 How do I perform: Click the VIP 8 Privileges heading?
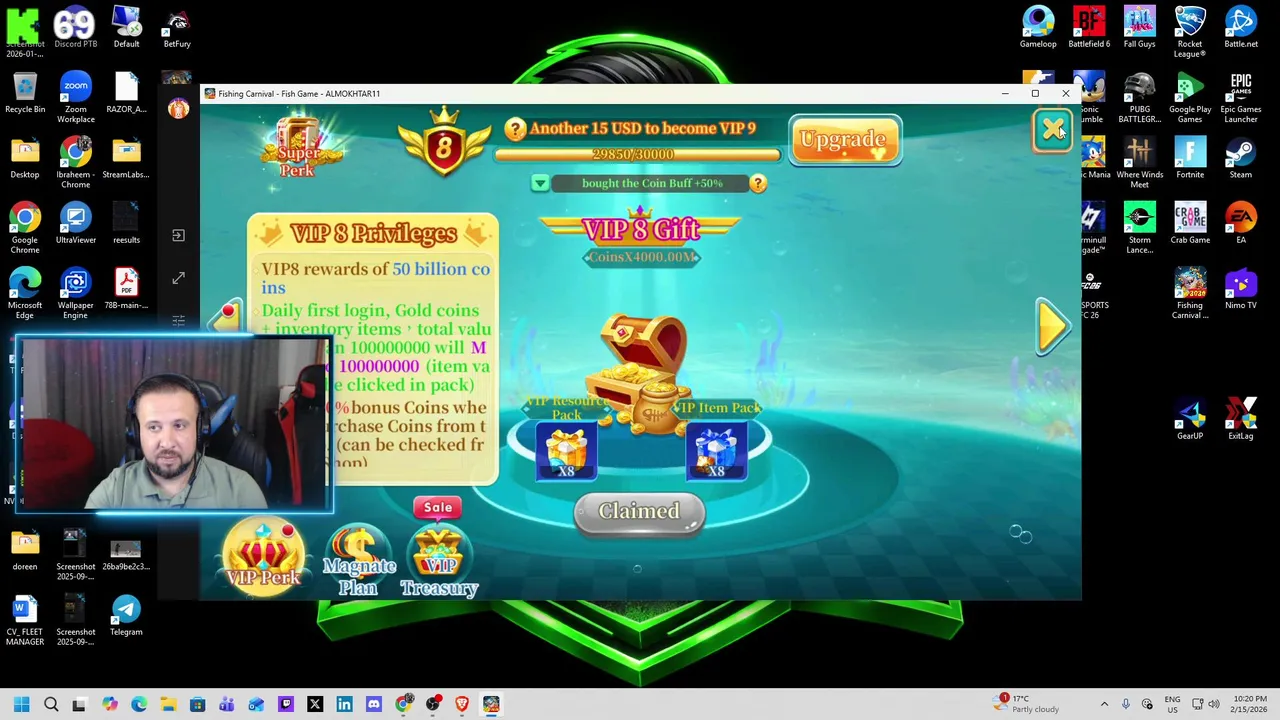[373, 234]
